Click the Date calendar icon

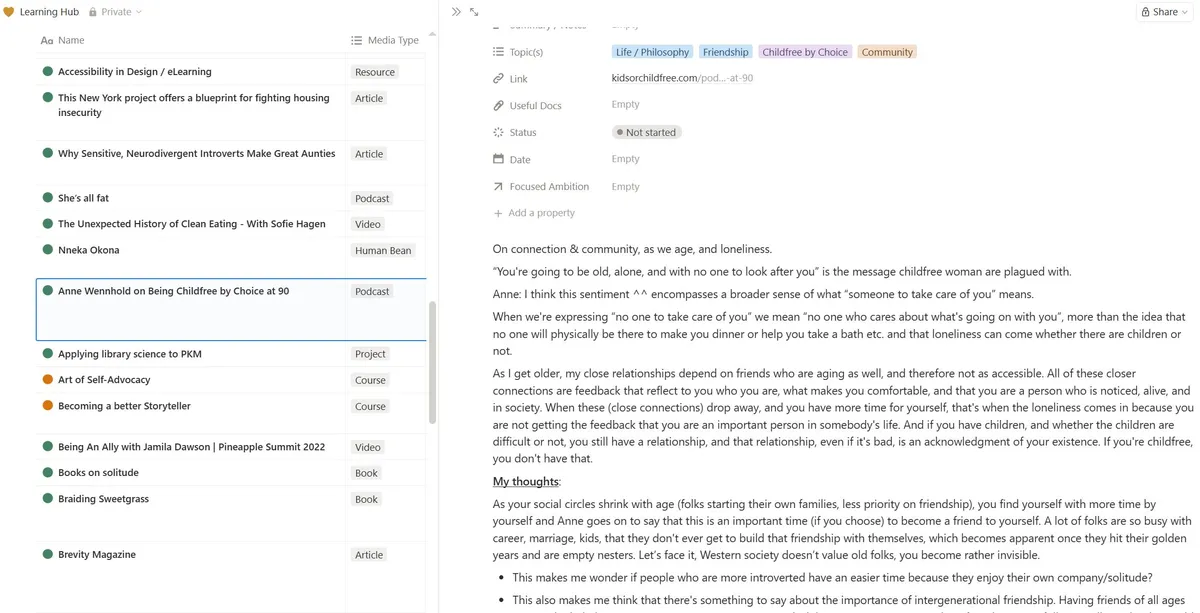498,159
